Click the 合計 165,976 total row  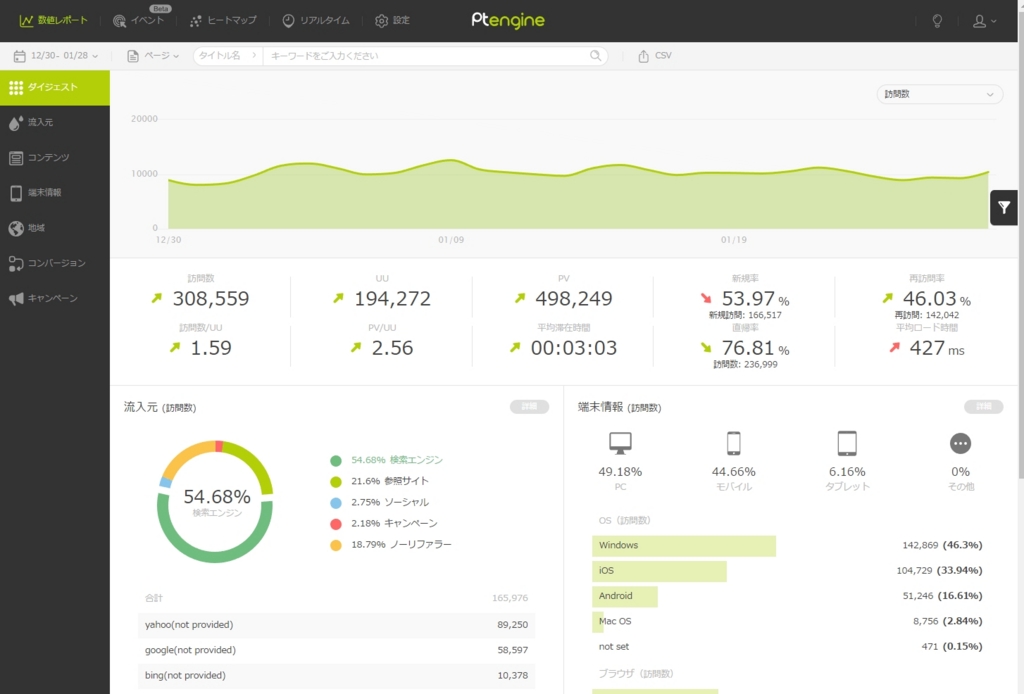tap(336, 598)
